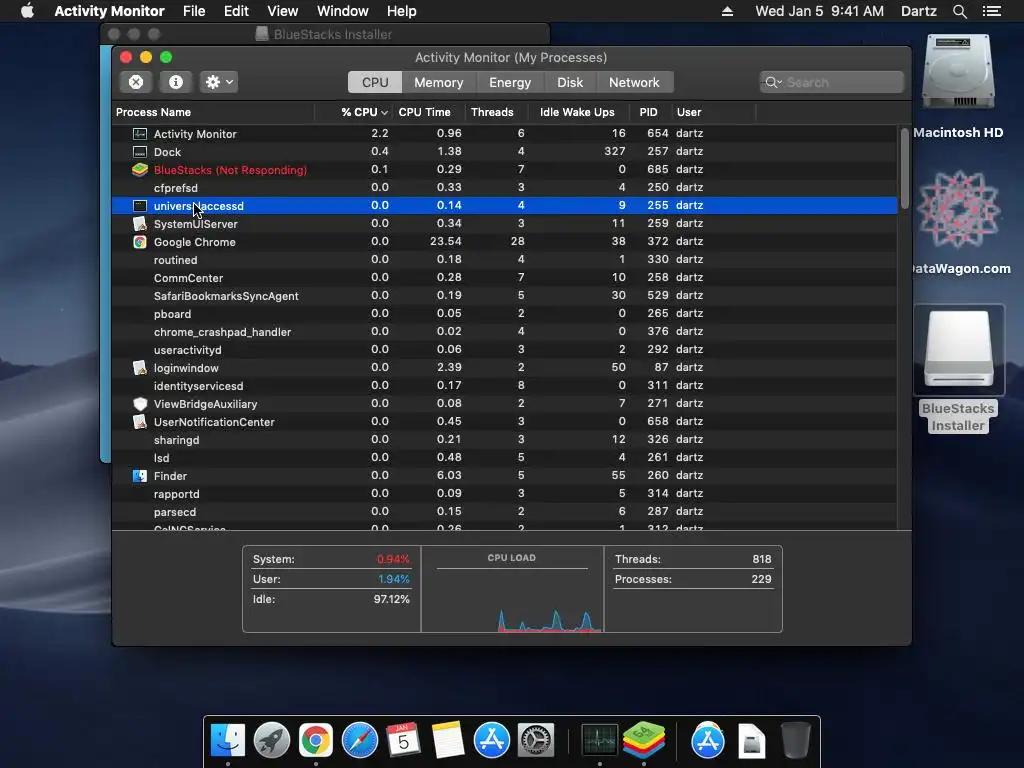The image size is (1024, 768).
Task: Select the loginwindow process icon
Action: pos(140,368)
